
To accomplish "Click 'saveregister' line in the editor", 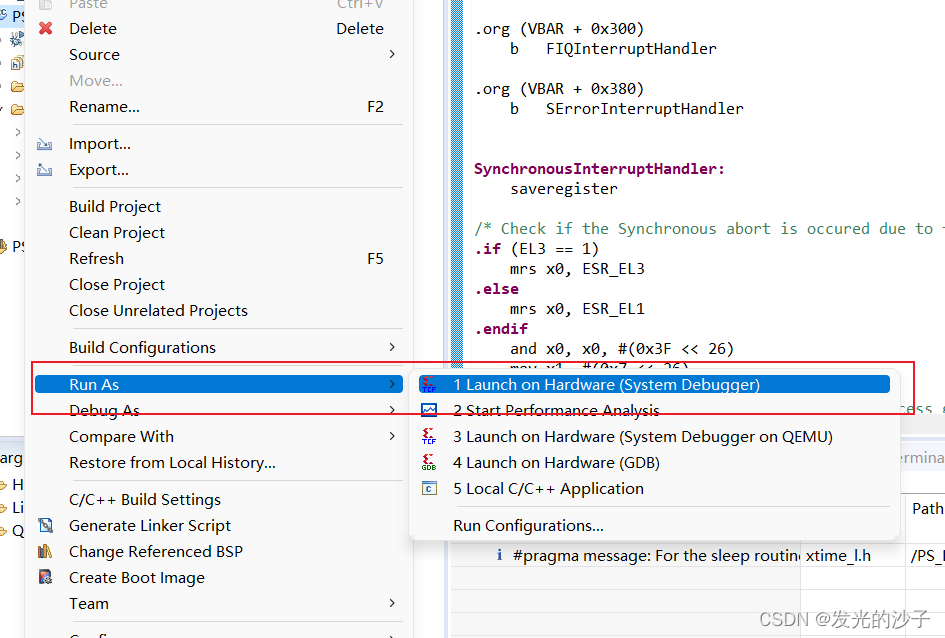I will pos(564,189).
